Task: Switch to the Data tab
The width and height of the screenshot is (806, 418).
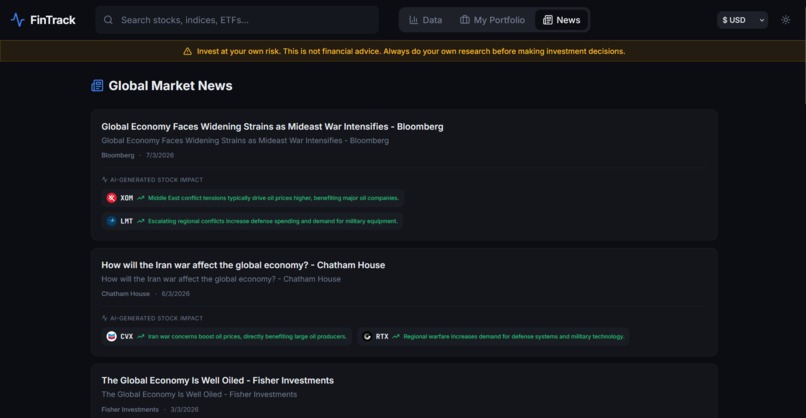Action: 425,20
